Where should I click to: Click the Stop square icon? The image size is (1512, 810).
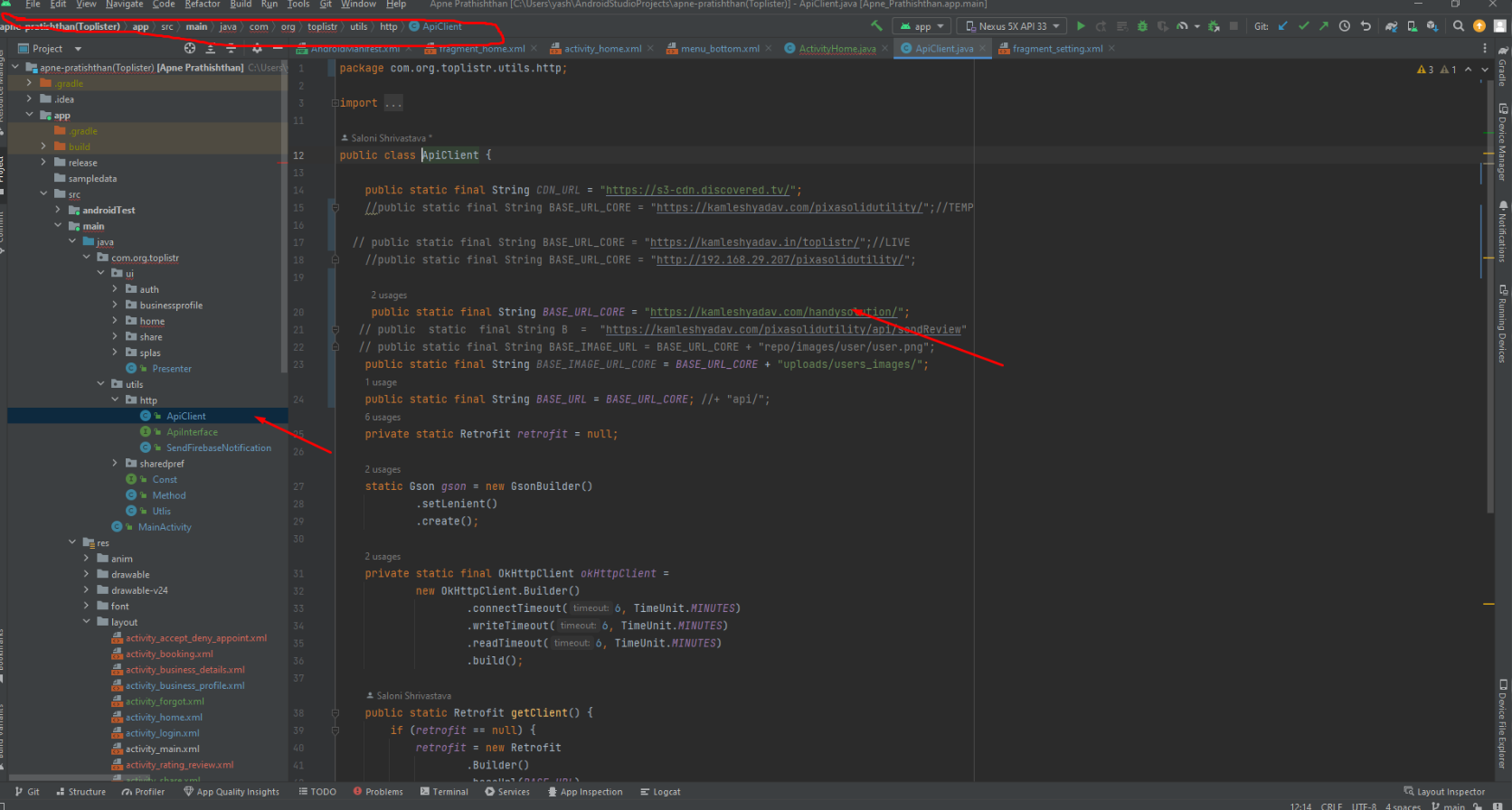[1233, 26]
